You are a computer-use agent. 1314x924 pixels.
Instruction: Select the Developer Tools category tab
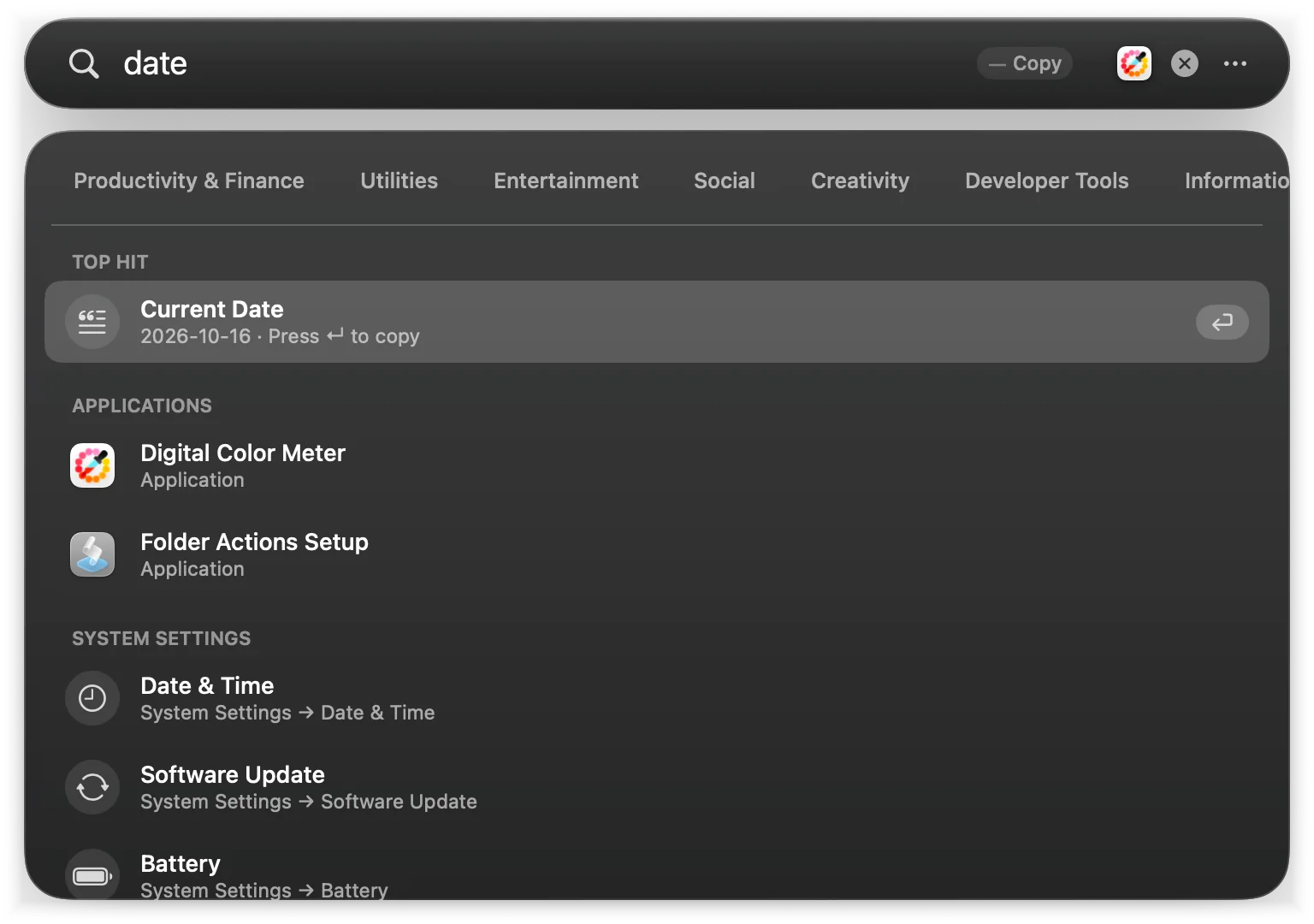pyautogui.click(x=1047, y=181)
